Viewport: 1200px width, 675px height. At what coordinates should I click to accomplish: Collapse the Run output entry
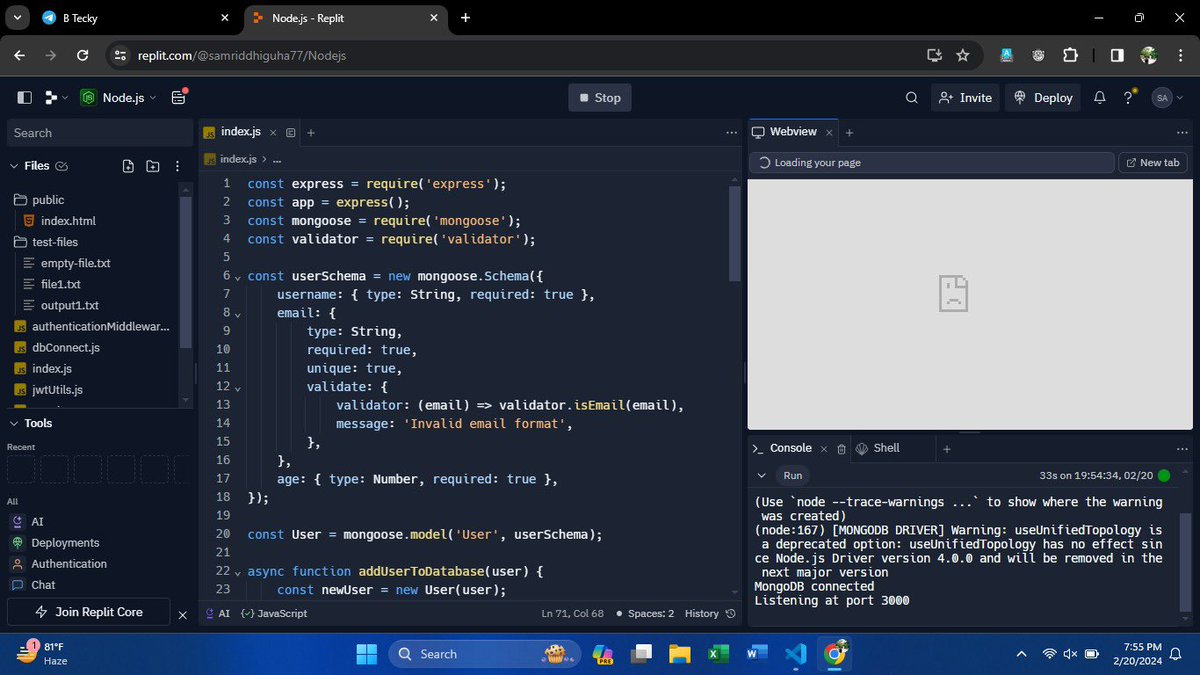761,476
